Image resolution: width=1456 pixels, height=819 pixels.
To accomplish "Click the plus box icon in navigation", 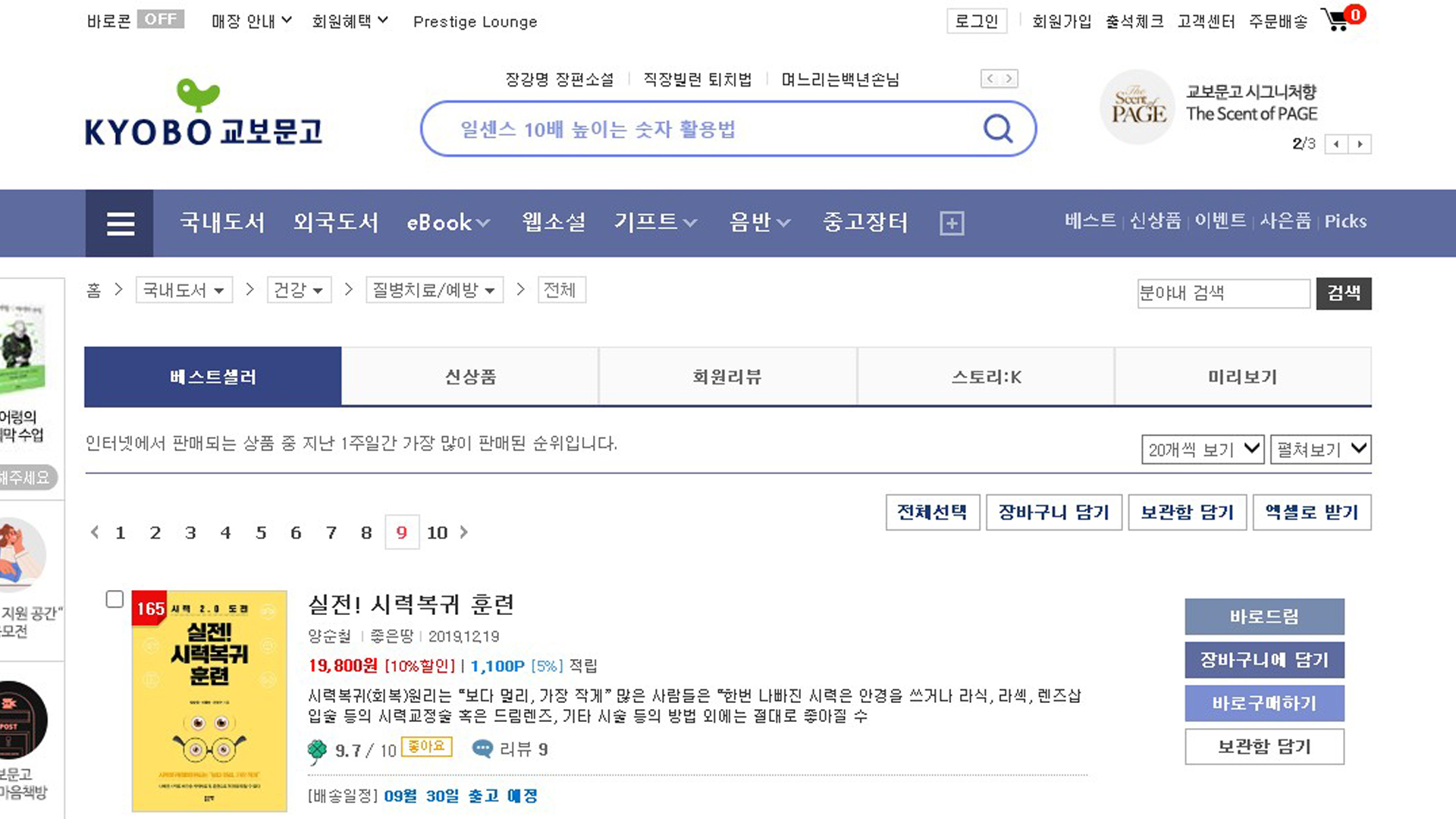I will pyautogui.click(x=952, y=223).
